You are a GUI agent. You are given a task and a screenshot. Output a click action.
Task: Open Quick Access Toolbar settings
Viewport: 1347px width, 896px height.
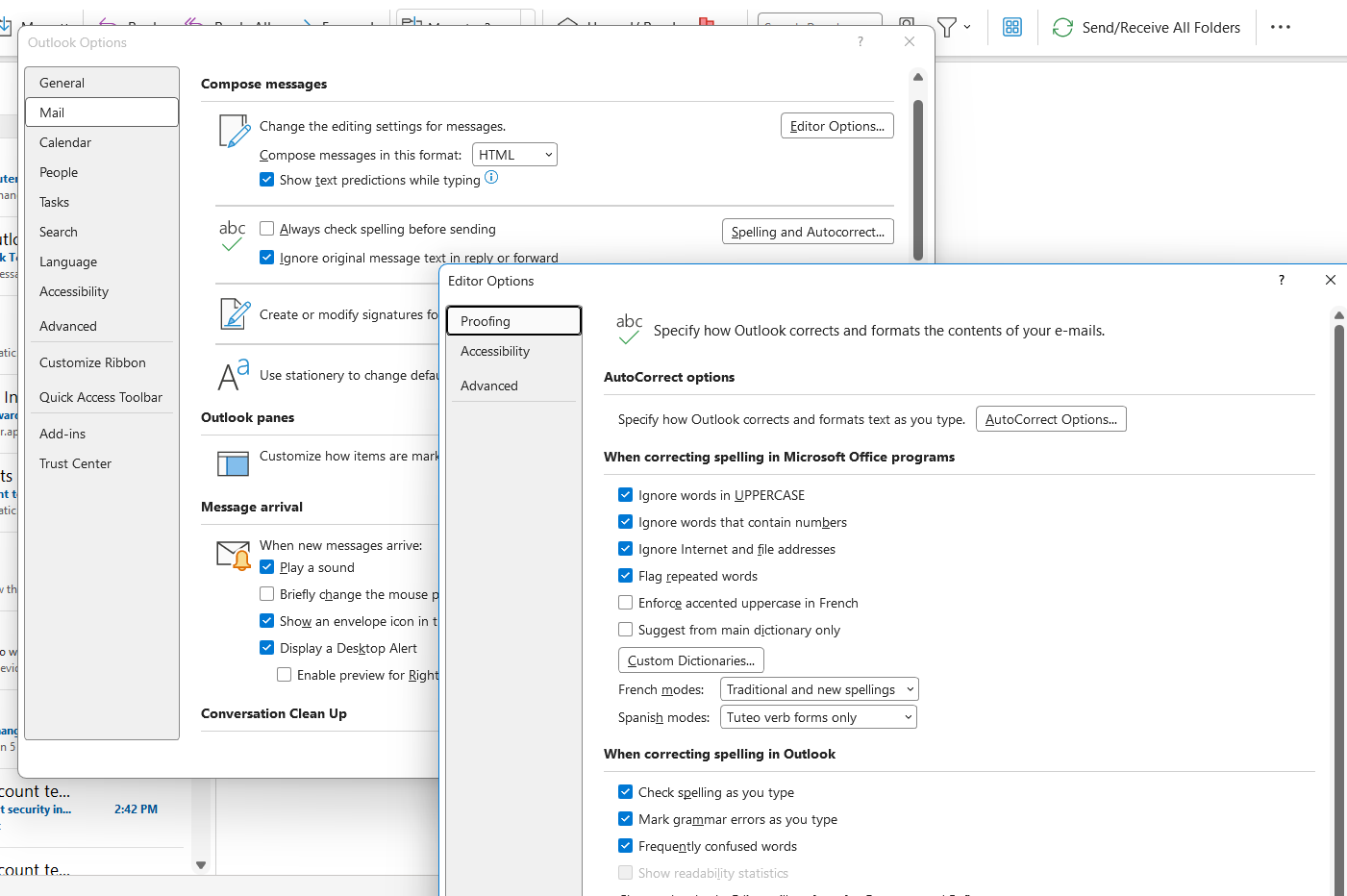click(102, 397)
